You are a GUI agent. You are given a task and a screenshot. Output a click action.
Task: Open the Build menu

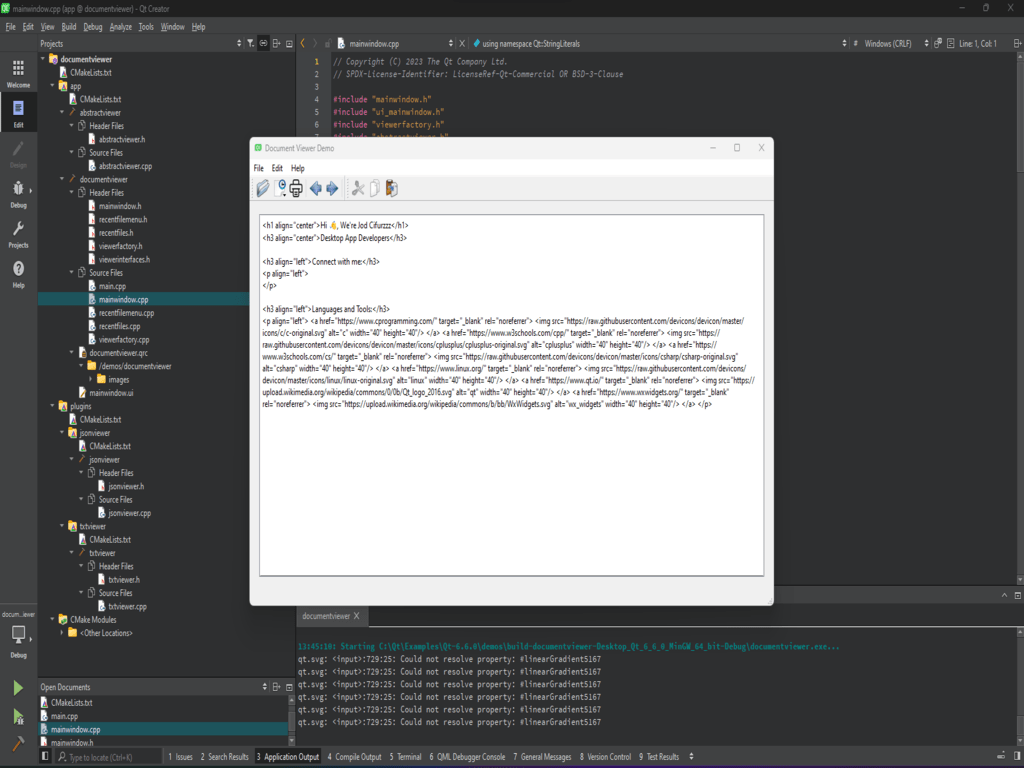(x=69, y=27)
